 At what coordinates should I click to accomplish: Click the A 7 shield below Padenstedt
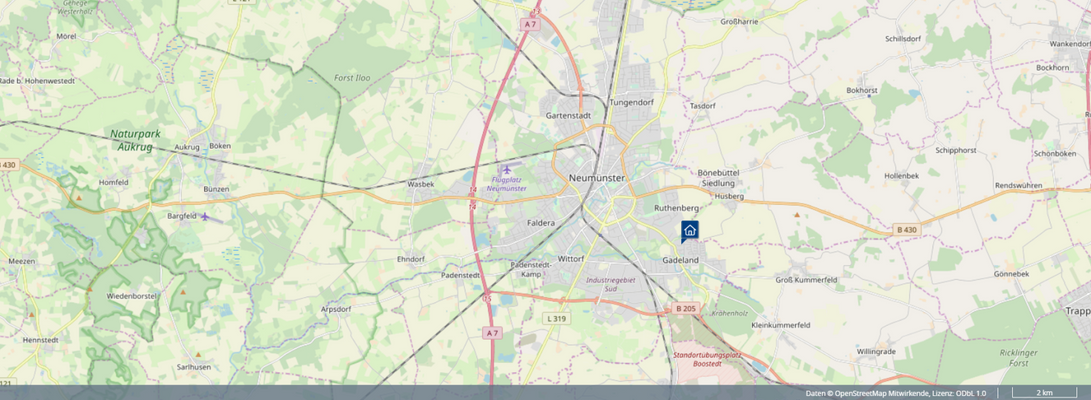tap(491, 332)
